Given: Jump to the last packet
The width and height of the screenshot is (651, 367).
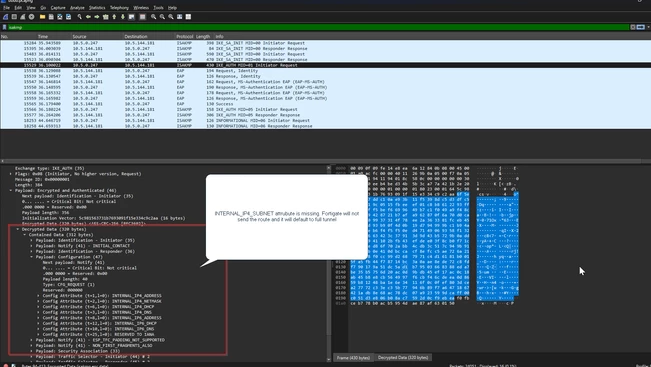Looking at the screenshot, I should coord(123,17).
